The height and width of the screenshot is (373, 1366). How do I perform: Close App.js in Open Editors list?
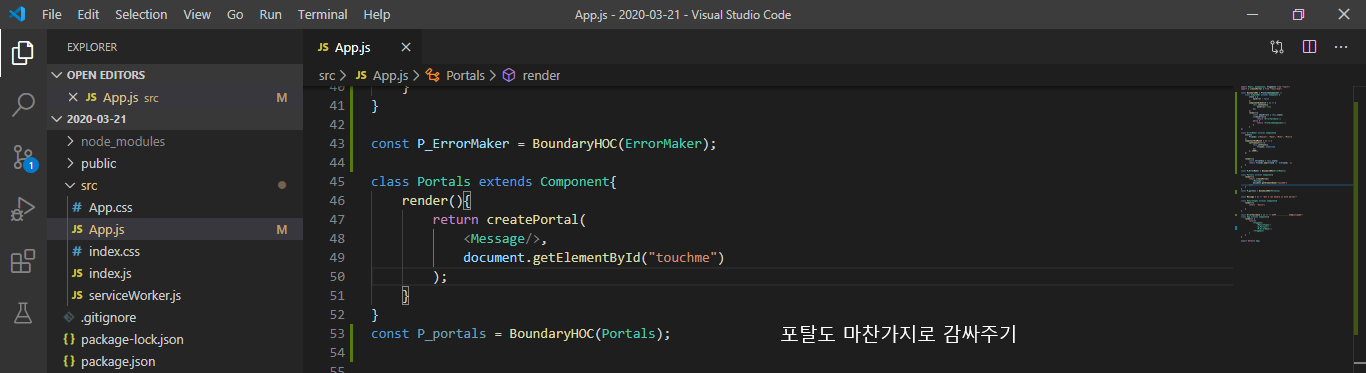point(73,98)
